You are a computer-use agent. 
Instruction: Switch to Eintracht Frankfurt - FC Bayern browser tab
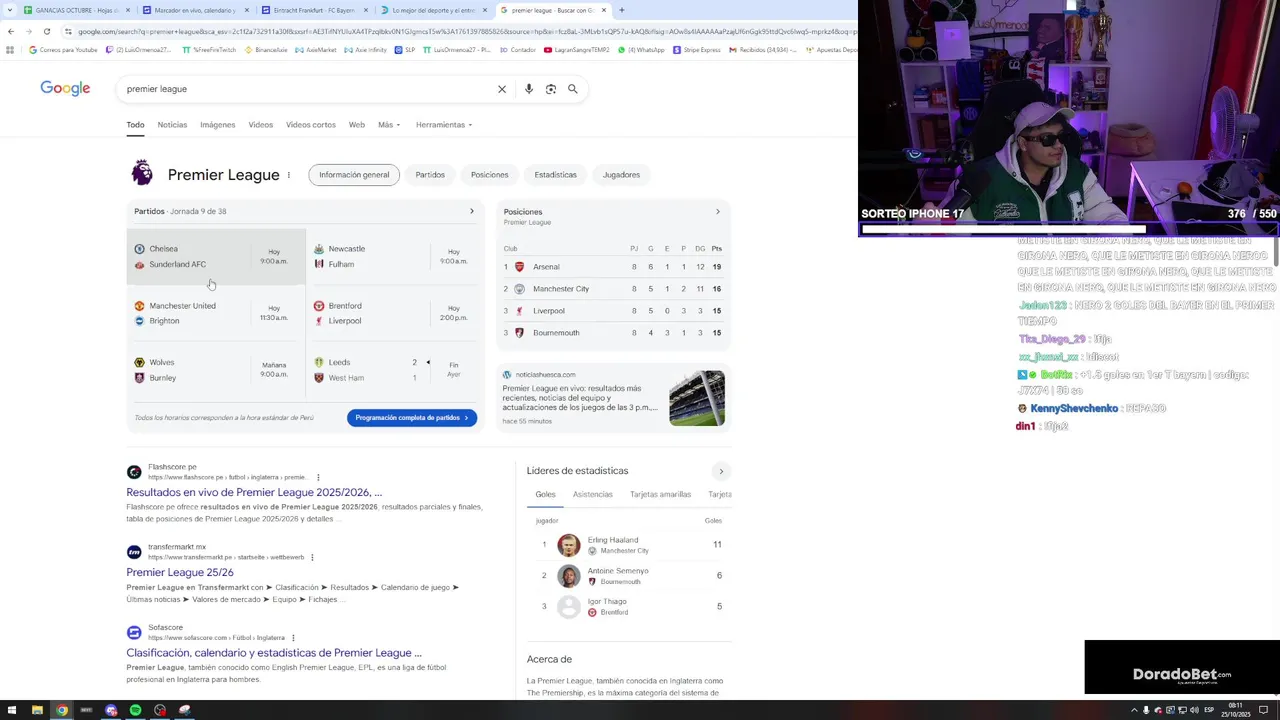coord(314,10)
